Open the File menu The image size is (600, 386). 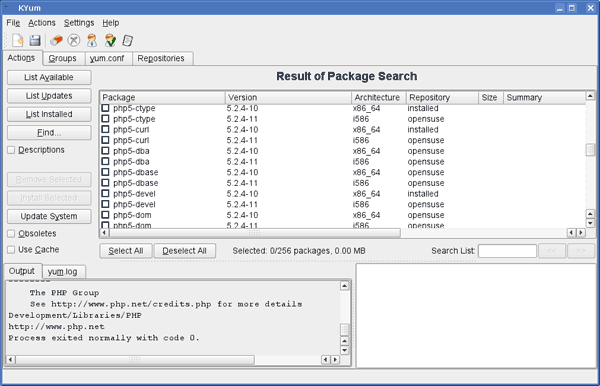point(13,23)
